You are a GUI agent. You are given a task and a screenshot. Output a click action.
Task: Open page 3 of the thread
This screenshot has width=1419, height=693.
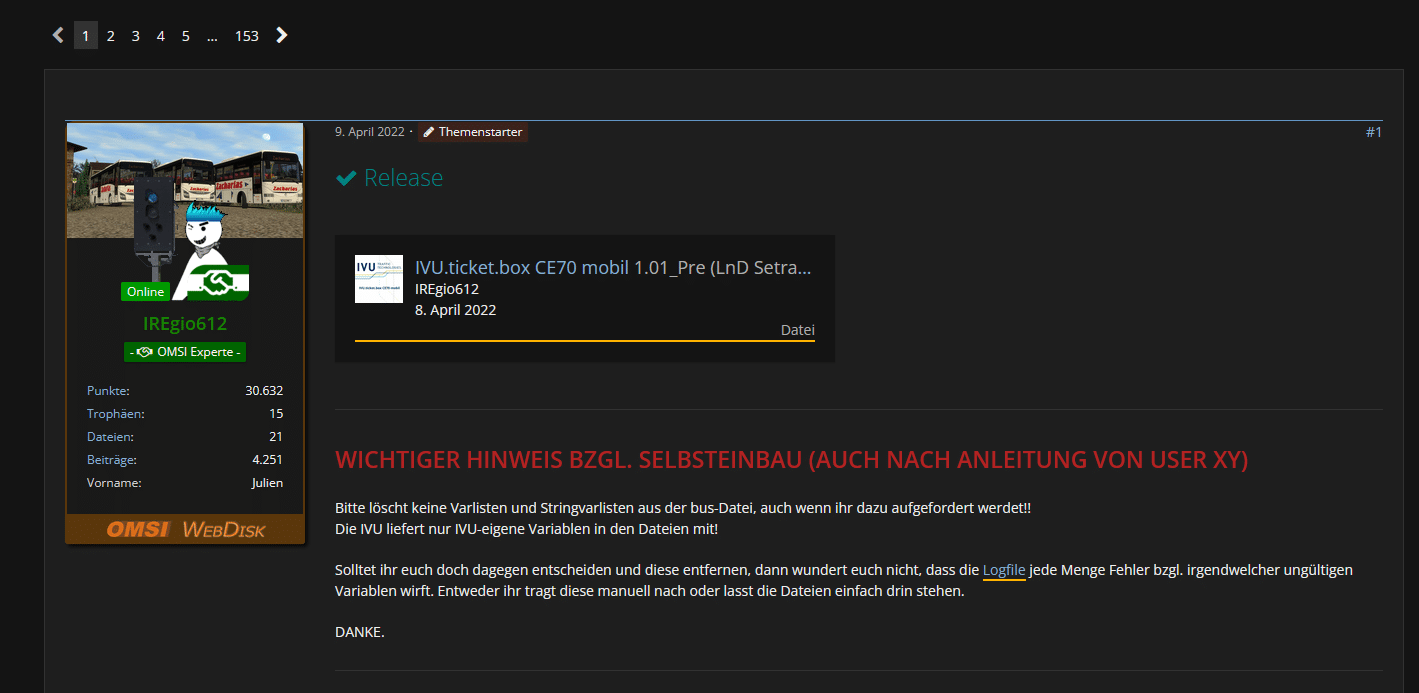135,36
